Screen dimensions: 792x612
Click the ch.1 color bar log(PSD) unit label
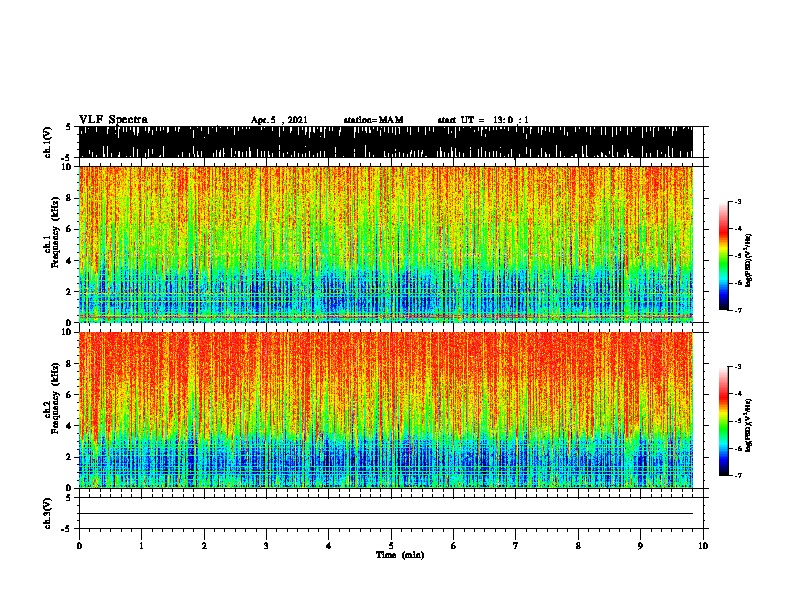point(749,261)
